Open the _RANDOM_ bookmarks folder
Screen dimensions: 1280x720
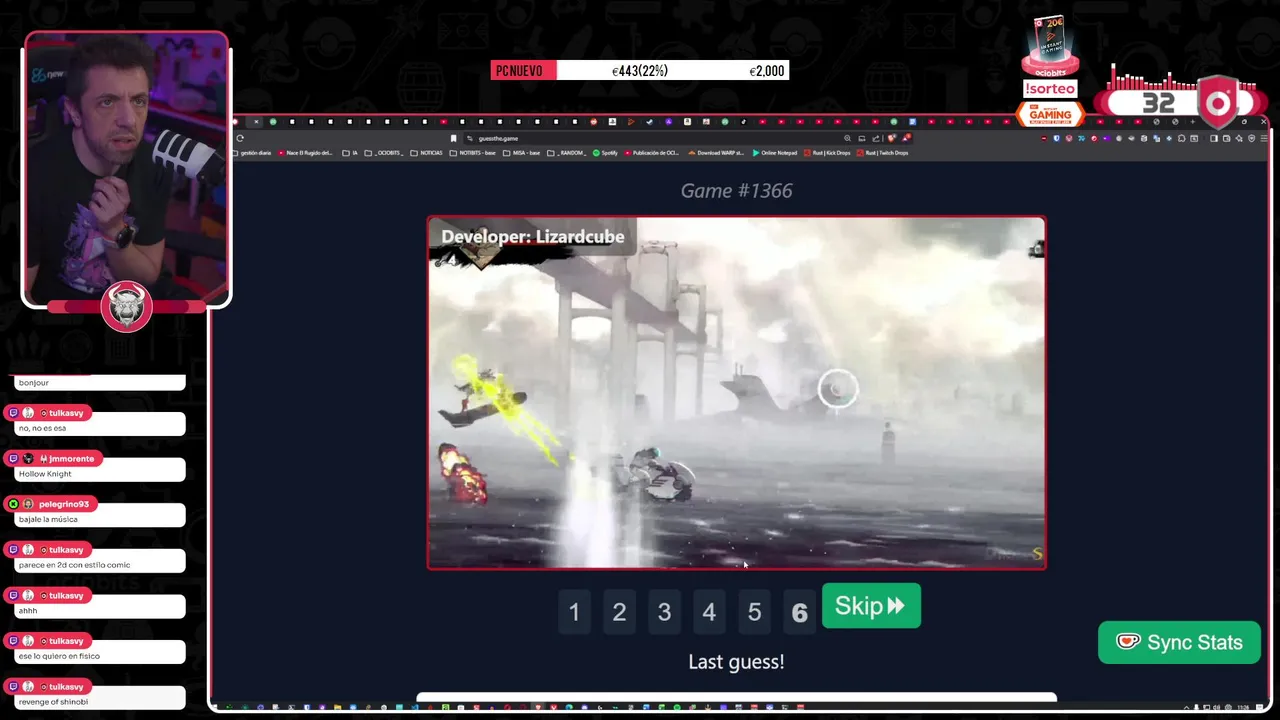coord(567,153)
